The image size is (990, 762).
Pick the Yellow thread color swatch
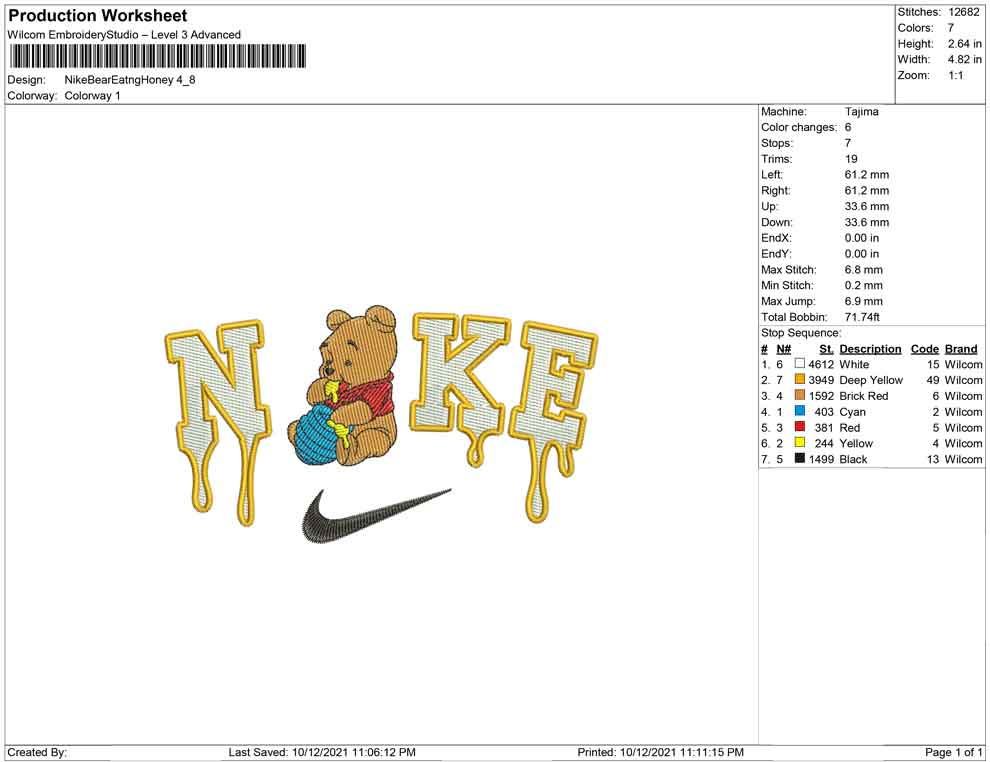point(799,443)
